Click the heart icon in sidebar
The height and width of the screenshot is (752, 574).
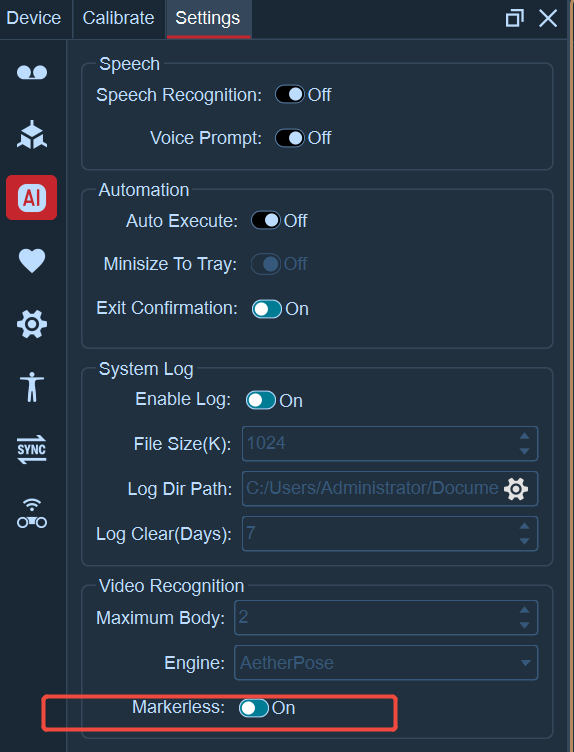click(32, 260)
